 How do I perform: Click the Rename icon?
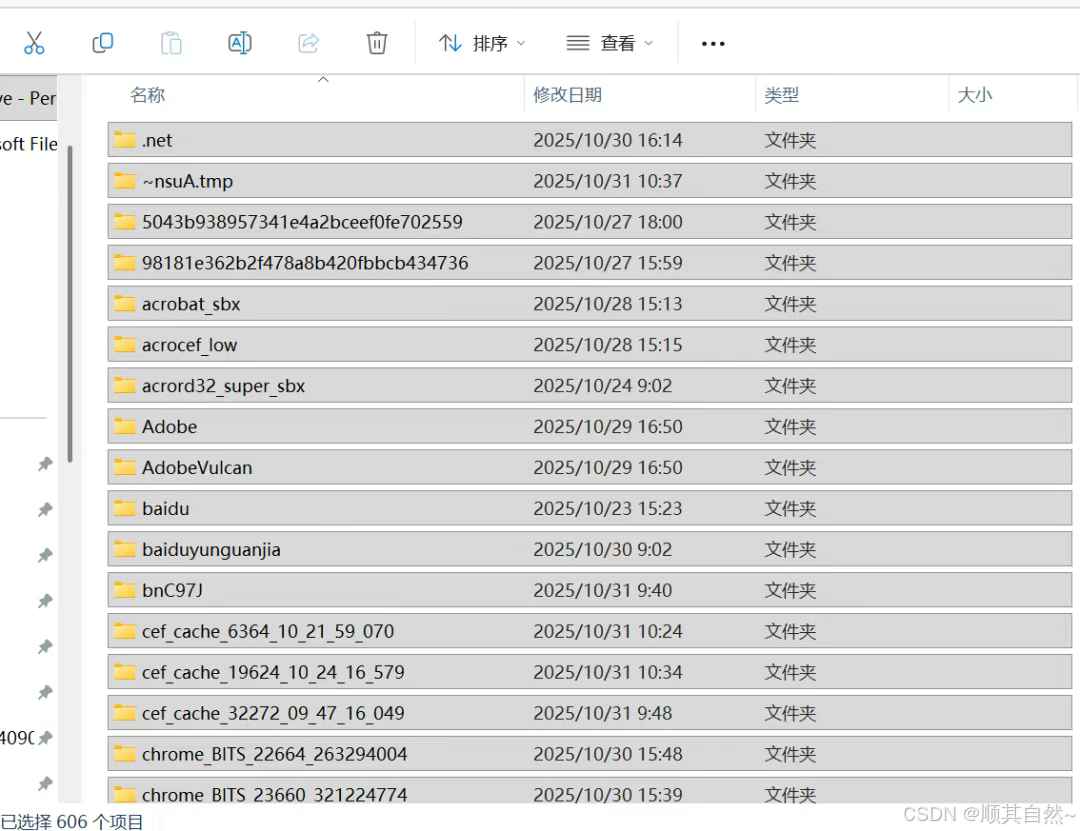[x=239, y=42]
